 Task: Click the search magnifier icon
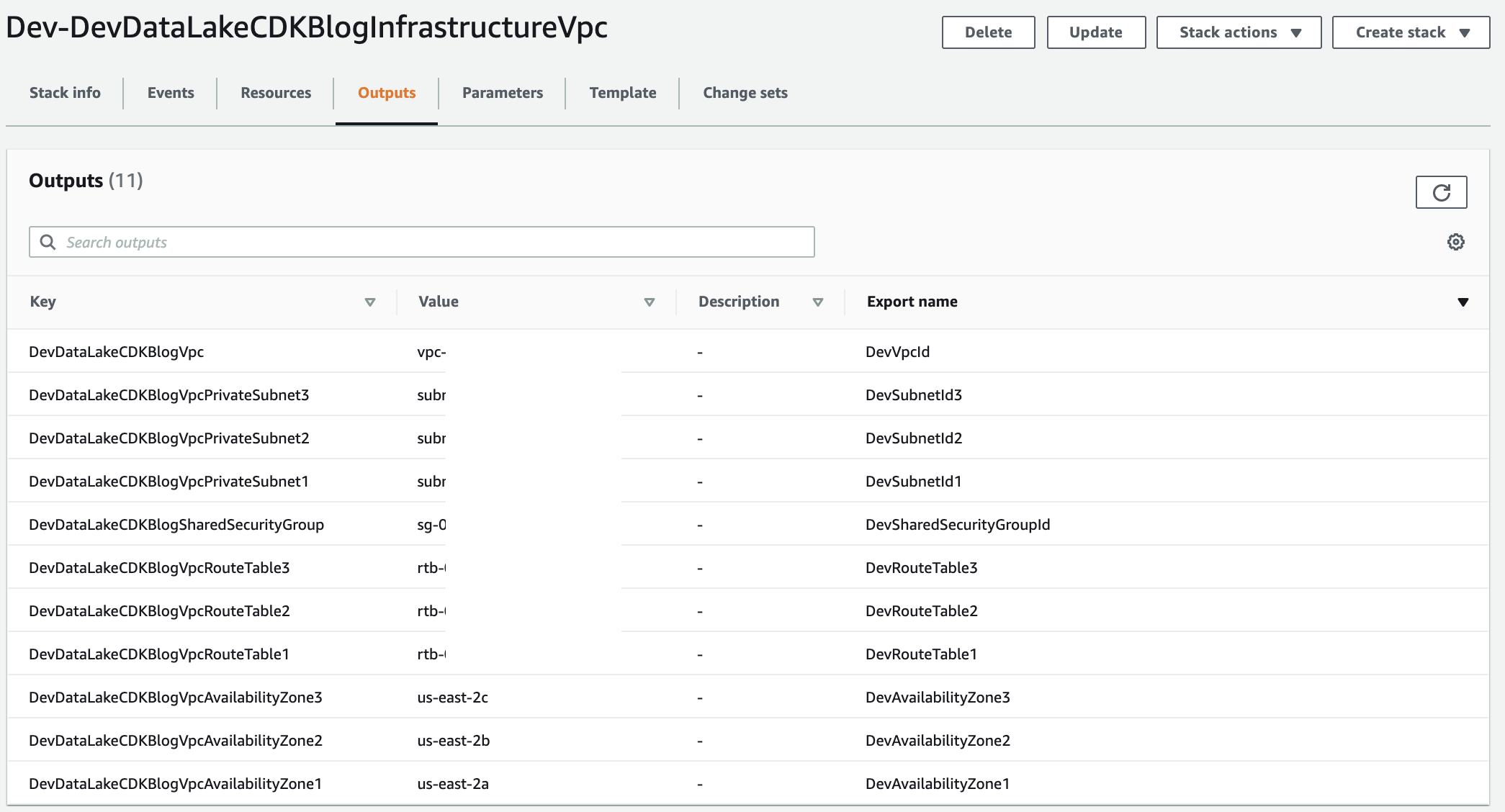pos(48,242)
